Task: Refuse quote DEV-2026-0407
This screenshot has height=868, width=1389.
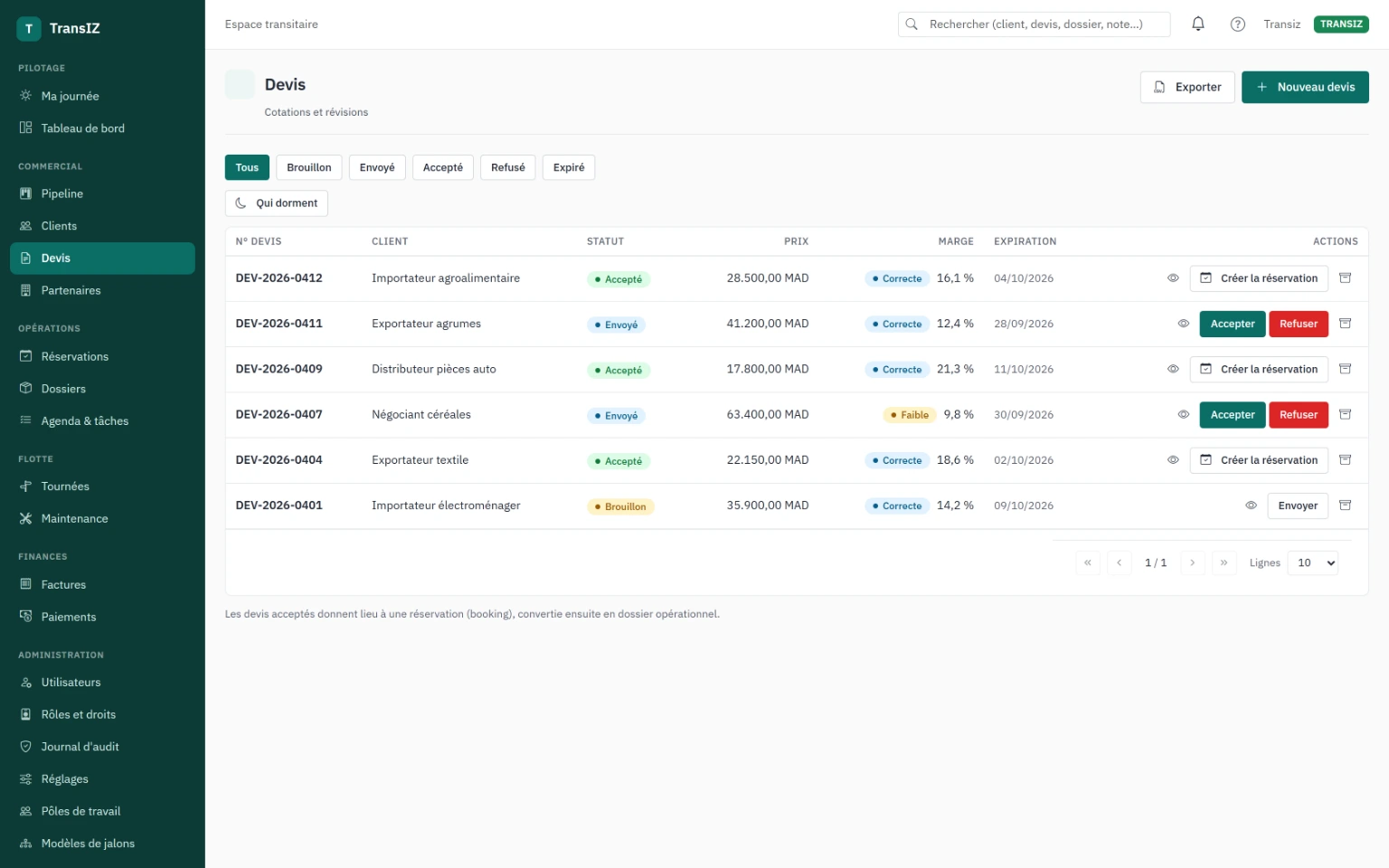Action: point(1299,415)
